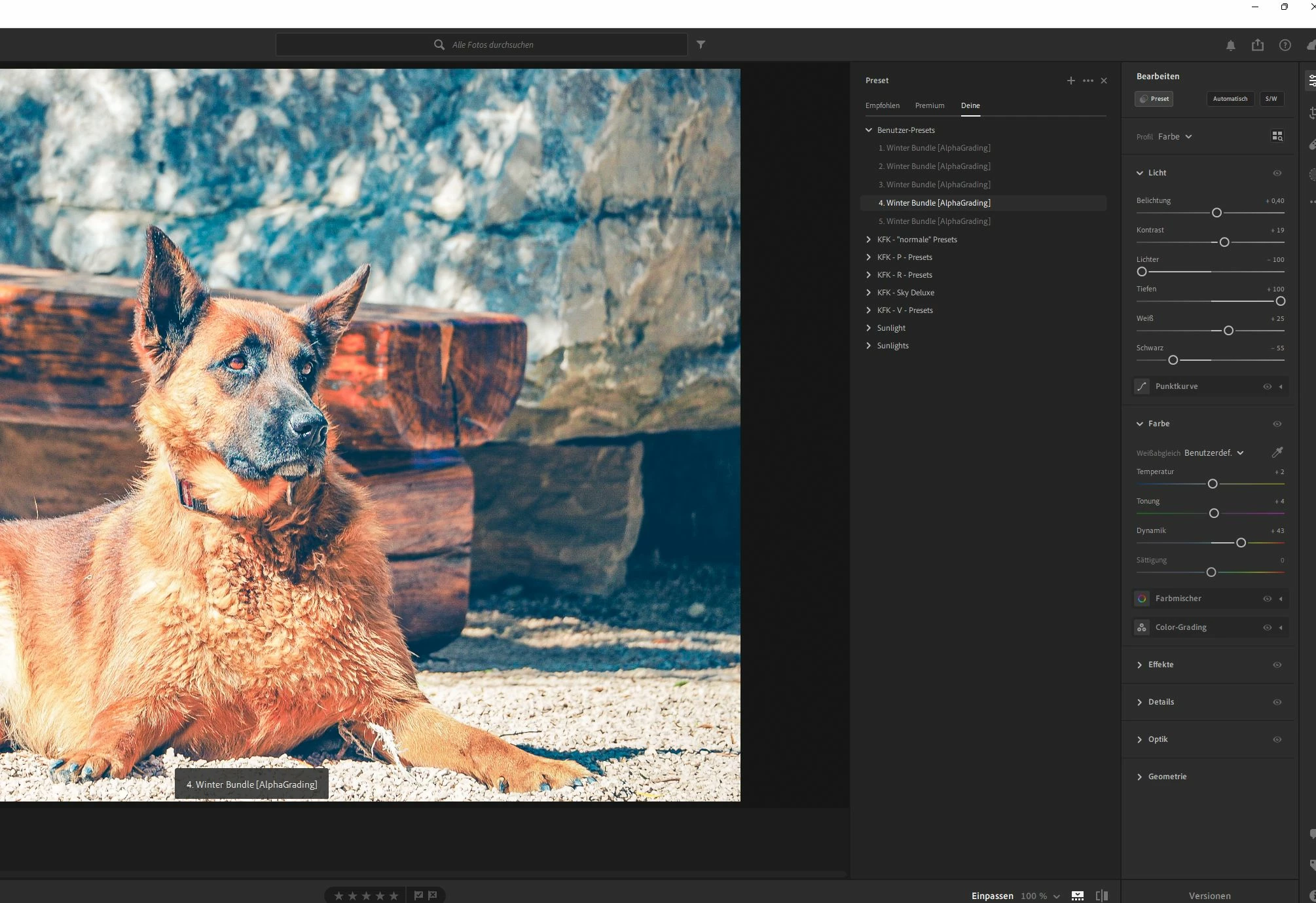Click the filter funnel icon beside search
Screen dimensions: 1316x903
coord(701,45)
